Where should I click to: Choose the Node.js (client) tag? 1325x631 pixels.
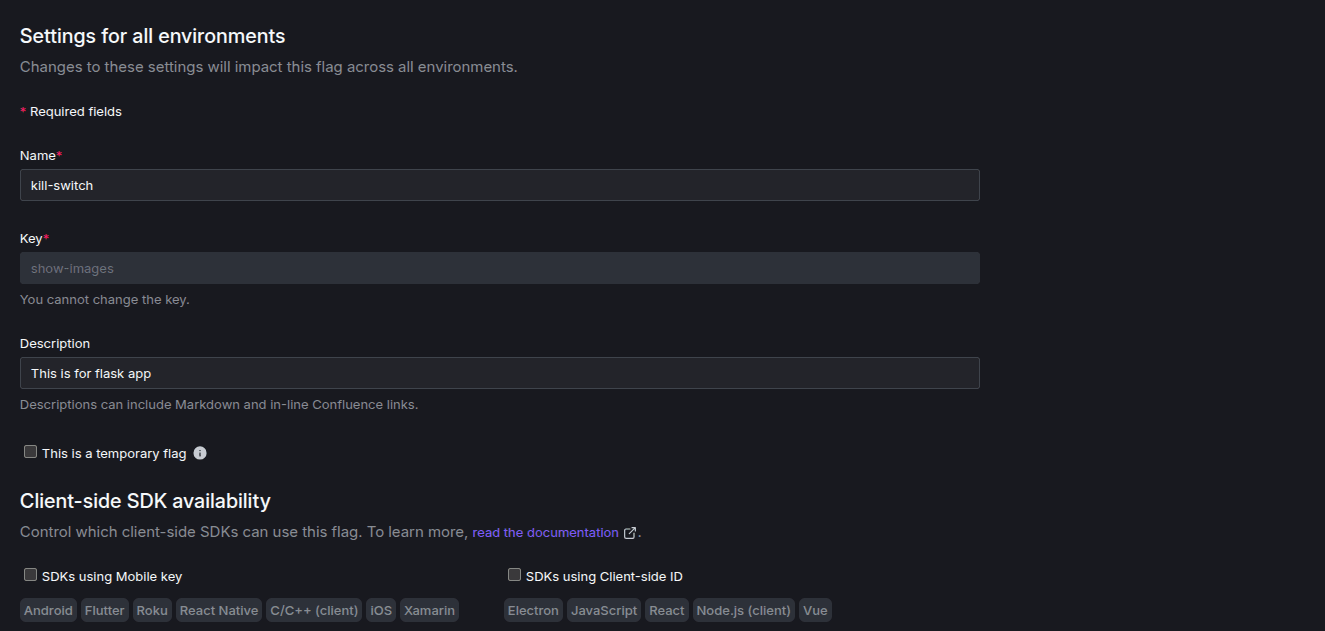tap(743, 610)
